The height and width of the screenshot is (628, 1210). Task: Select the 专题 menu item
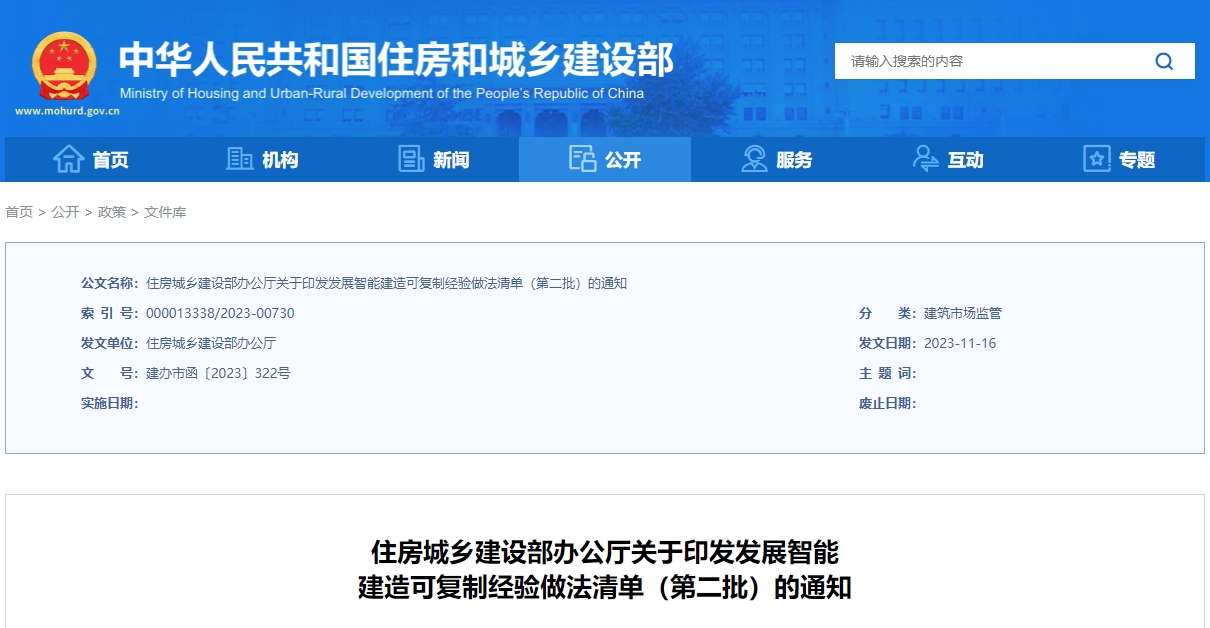coord(1119,160)
